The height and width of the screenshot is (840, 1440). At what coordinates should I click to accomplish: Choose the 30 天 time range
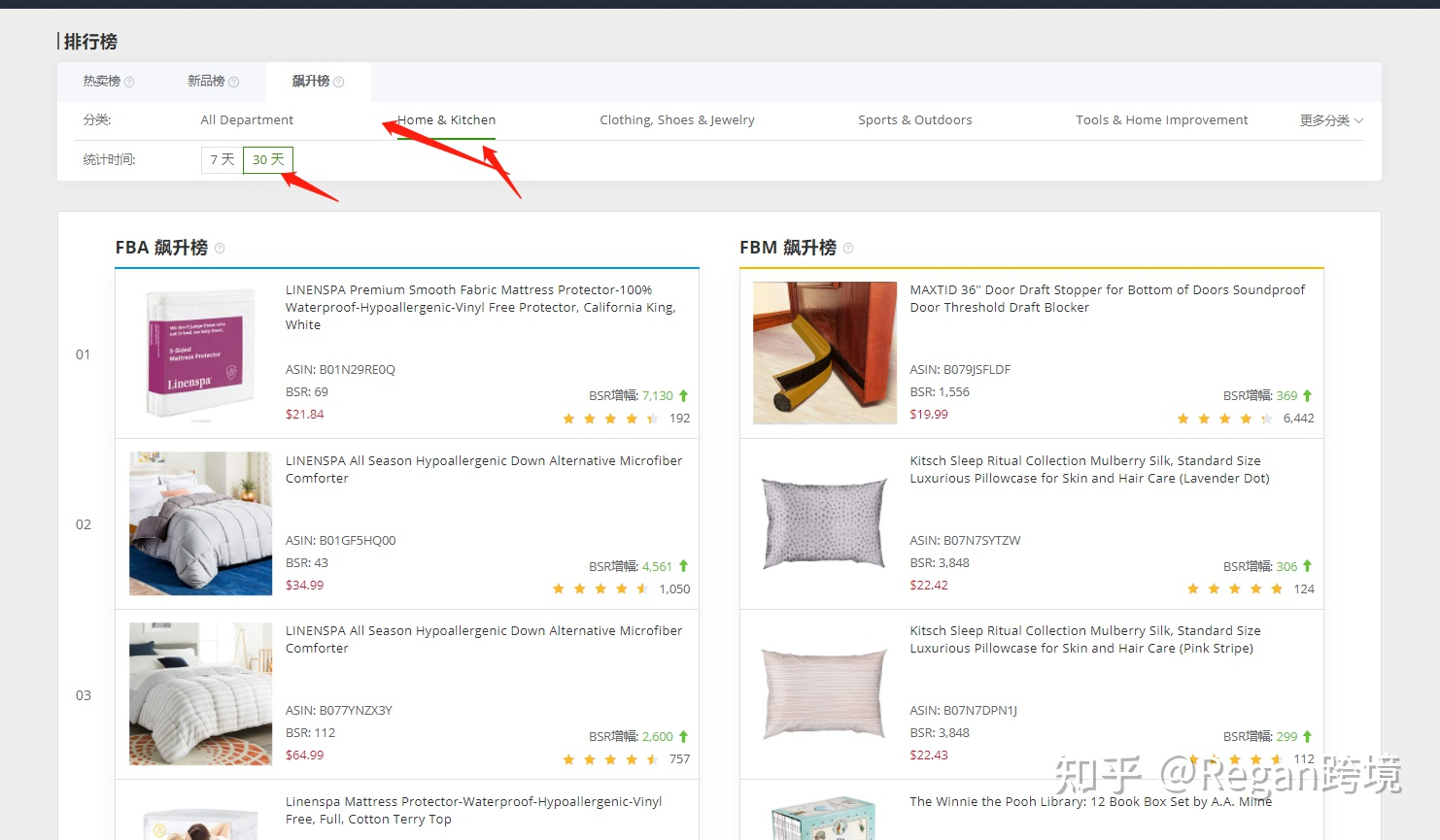pos(268,160)
